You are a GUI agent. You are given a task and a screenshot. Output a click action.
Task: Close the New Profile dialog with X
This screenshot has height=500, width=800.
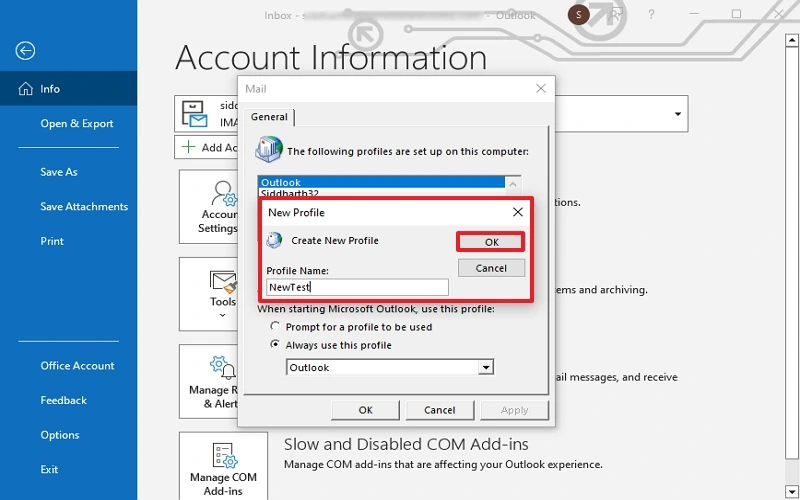tap(517, 212)
